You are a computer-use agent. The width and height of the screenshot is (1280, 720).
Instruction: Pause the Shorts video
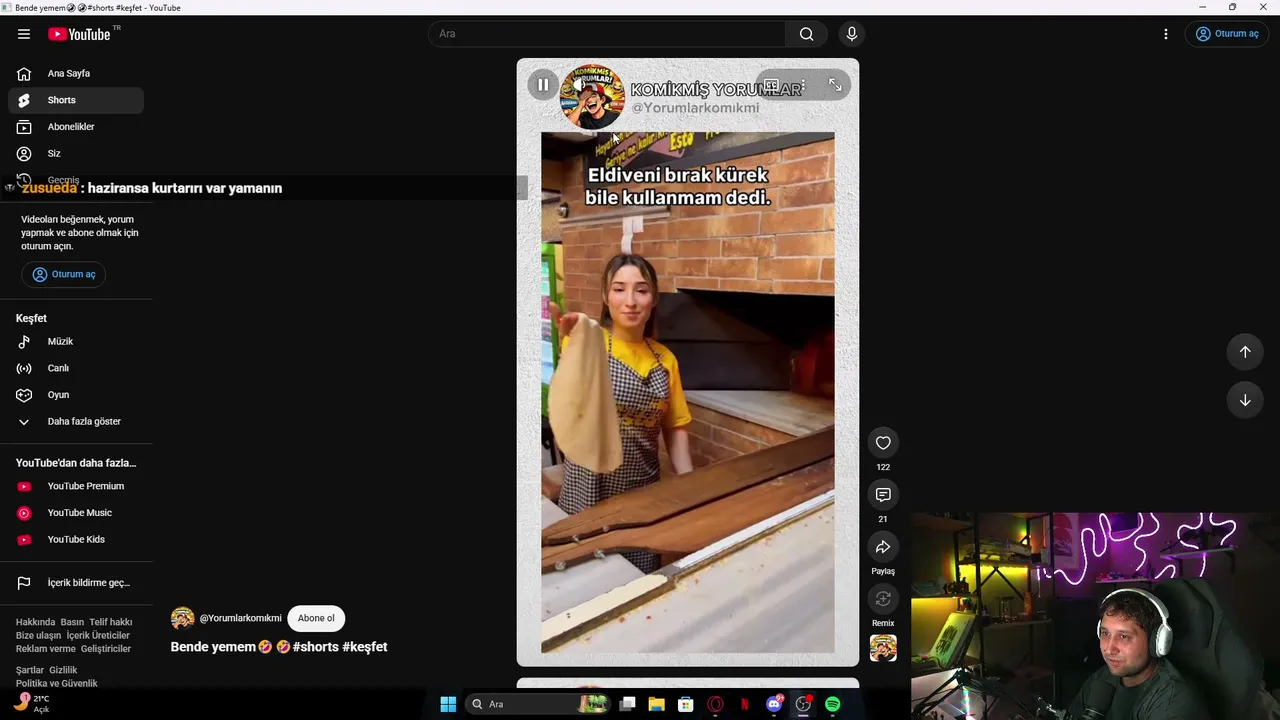tap(543, 85)
